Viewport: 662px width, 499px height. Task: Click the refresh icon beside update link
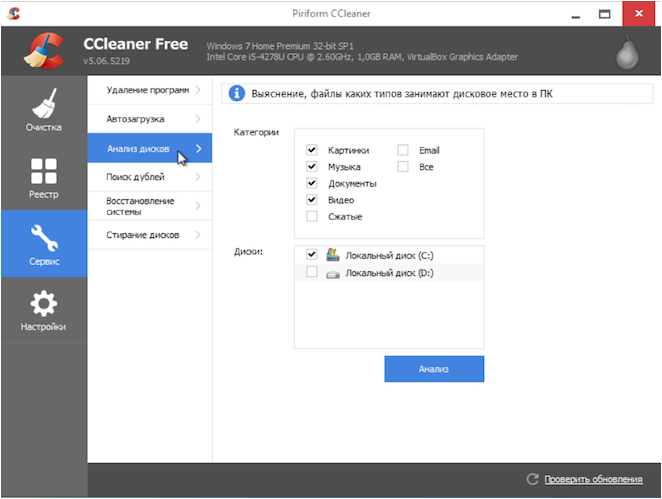[532, 479]
